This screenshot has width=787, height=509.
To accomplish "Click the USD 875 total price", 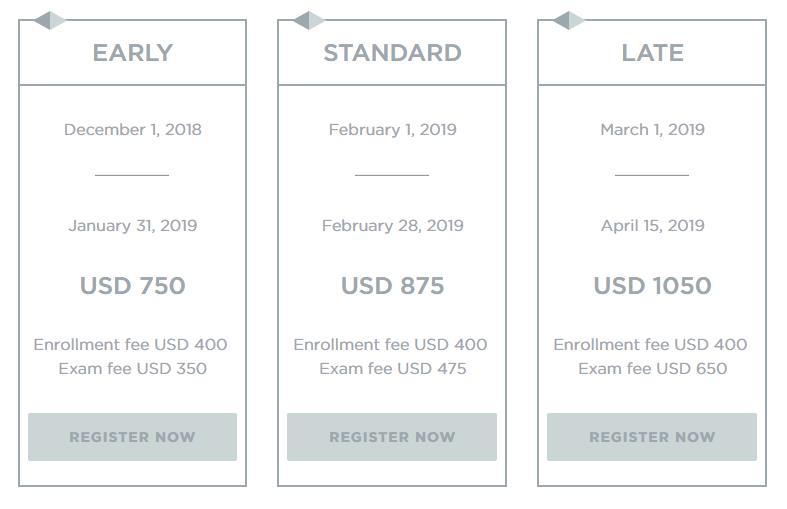I will click(x=392, y=286).
